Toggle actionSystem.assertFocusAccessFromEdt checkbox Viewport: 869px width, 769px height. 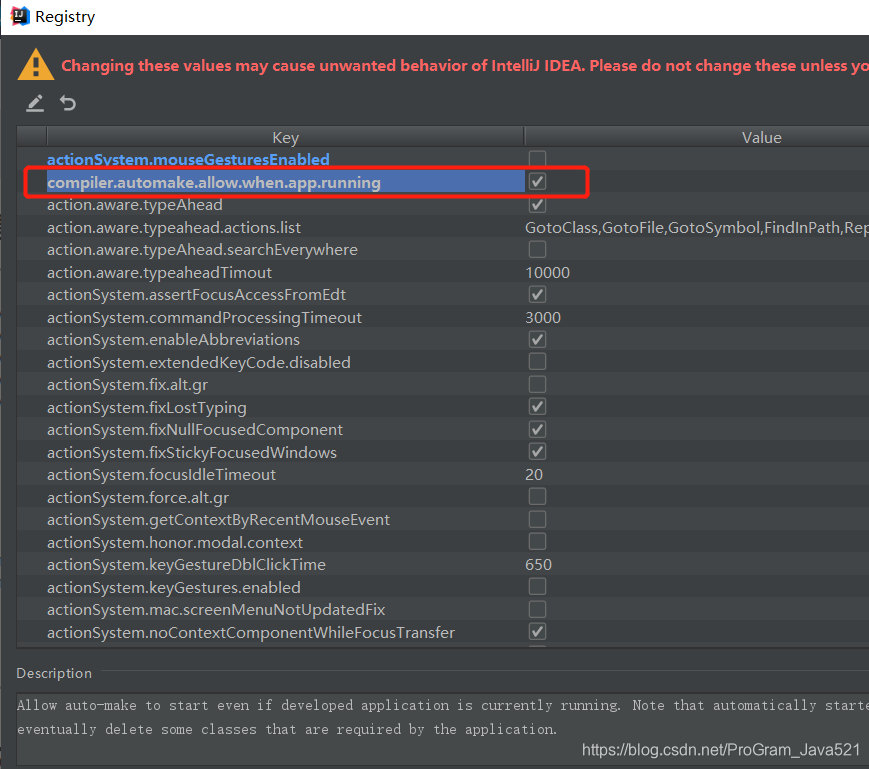537,294
